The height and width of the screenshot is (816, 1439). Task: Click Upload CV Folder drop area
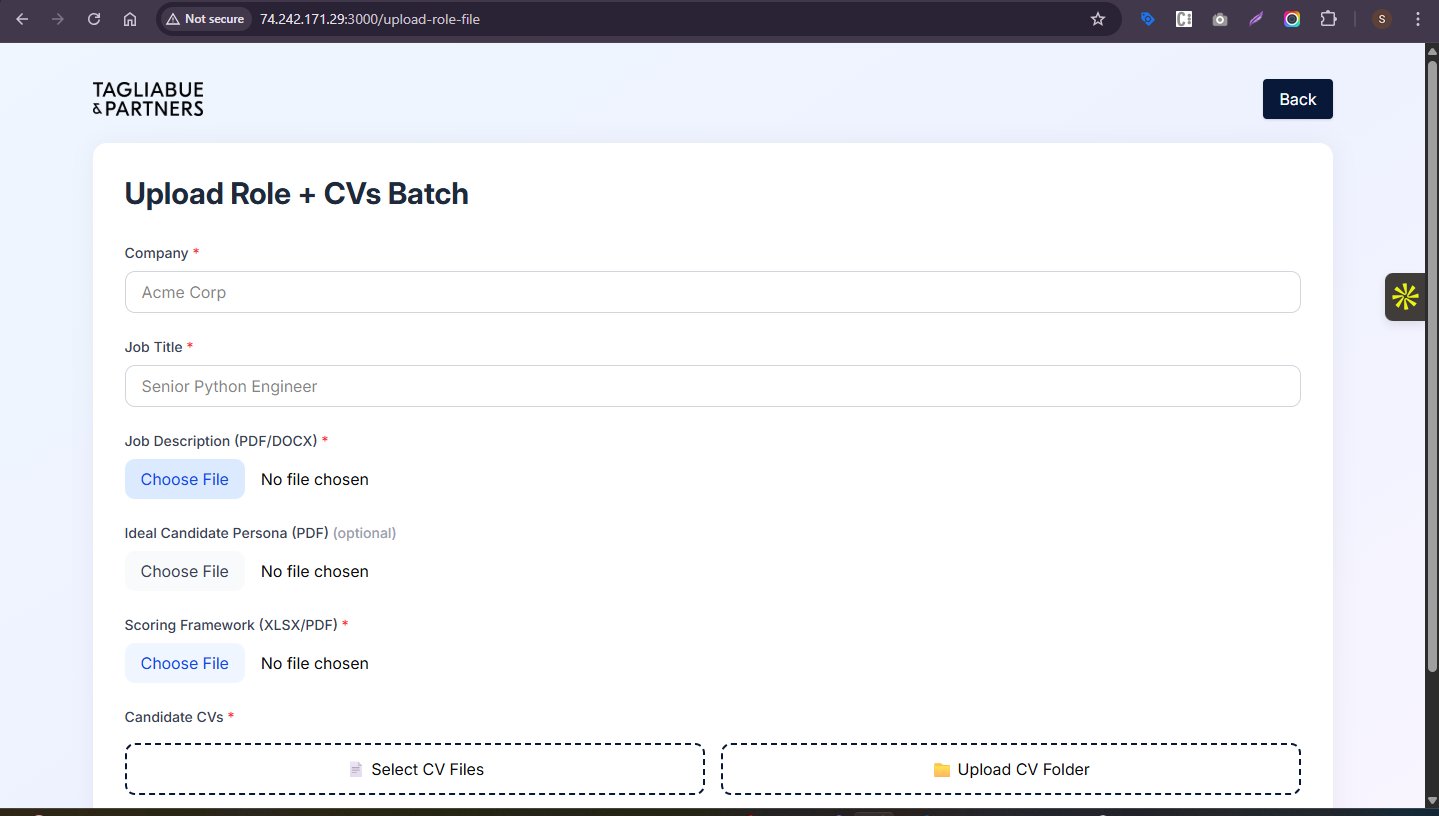pyautogui.click(x=1011, y=769)
